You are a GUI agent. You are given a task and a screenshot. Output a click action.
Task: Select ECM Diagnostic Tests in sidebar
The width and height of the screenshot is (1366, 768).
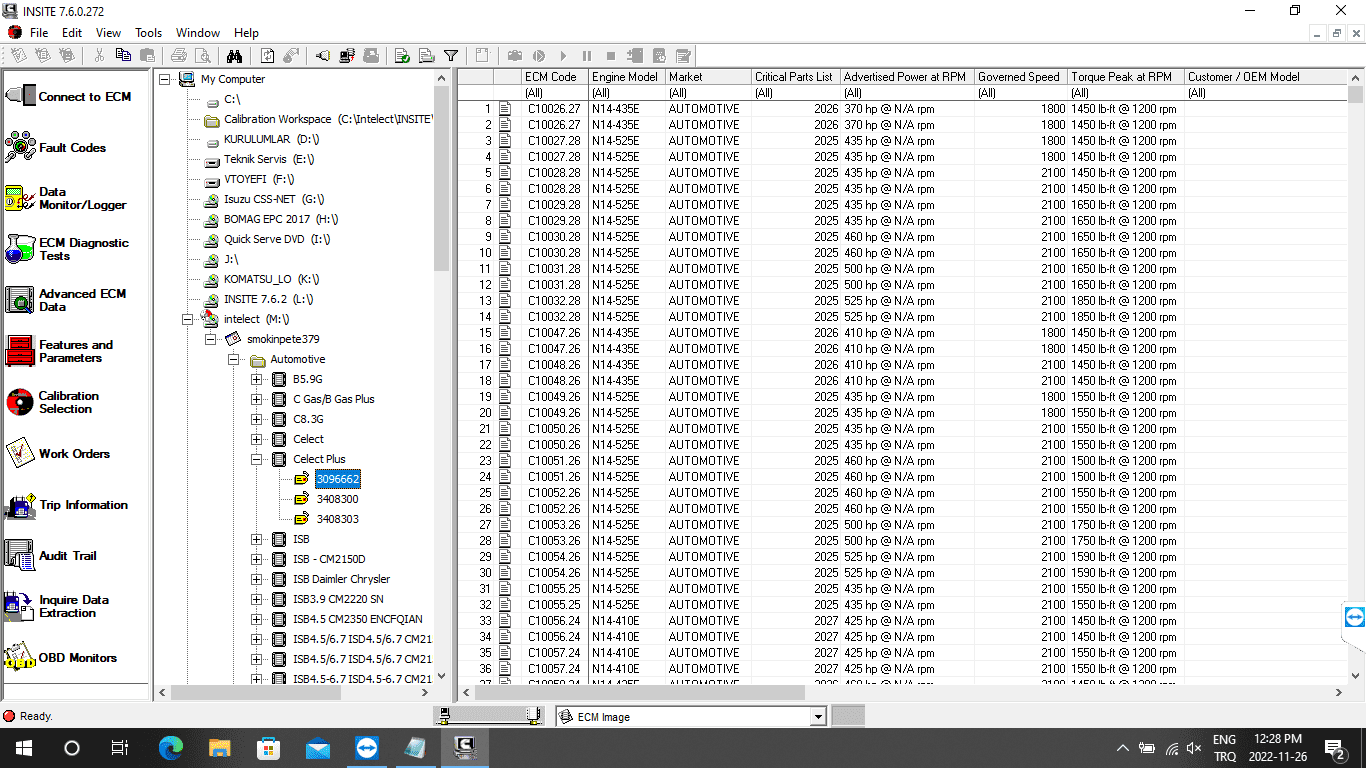[82, 249]
